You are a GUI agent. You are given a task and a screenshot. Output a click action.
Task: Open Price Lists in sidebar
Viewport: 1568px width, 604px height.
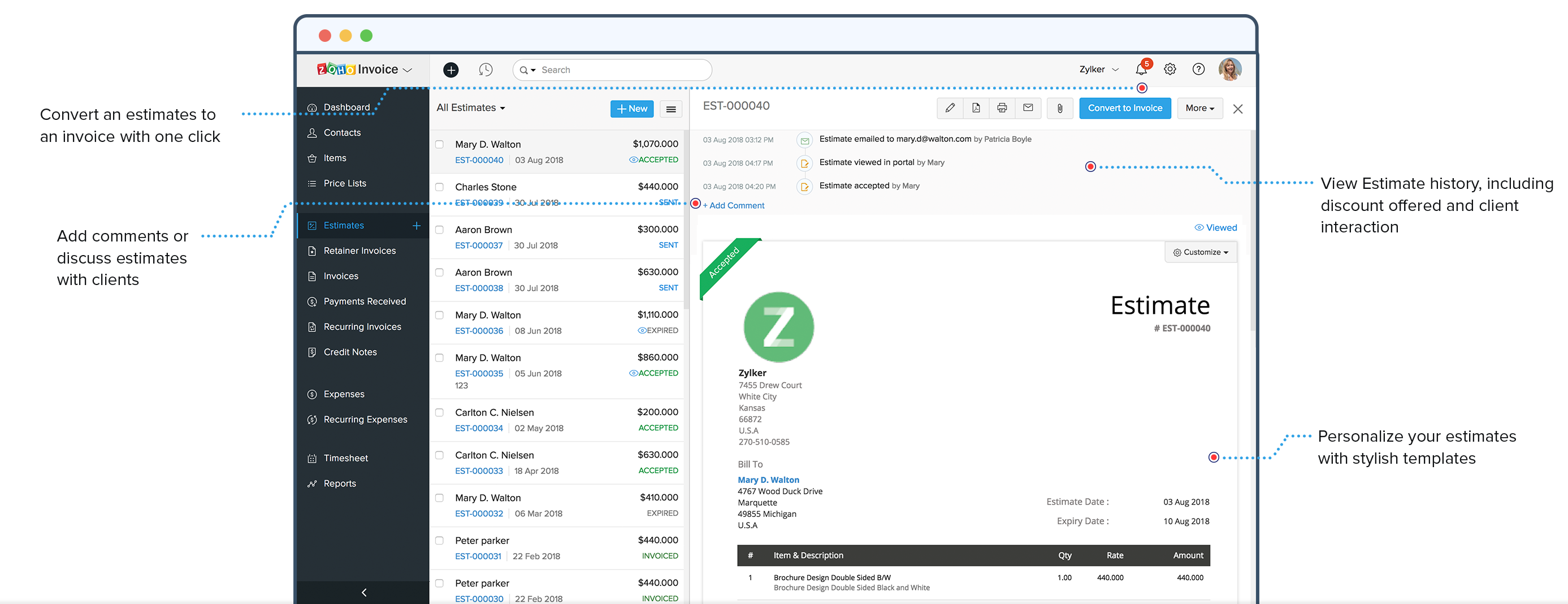pos(345,184)
